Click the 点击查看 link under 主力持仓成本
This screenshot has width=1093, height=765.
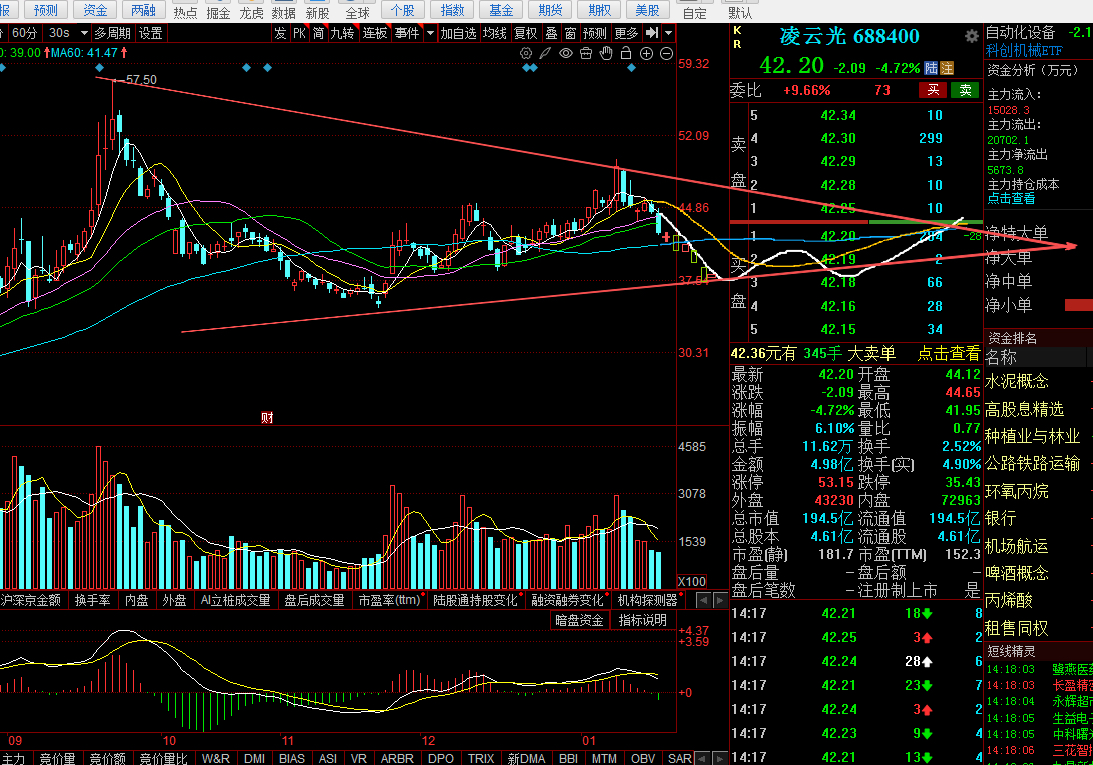(x=1011, y=198)
